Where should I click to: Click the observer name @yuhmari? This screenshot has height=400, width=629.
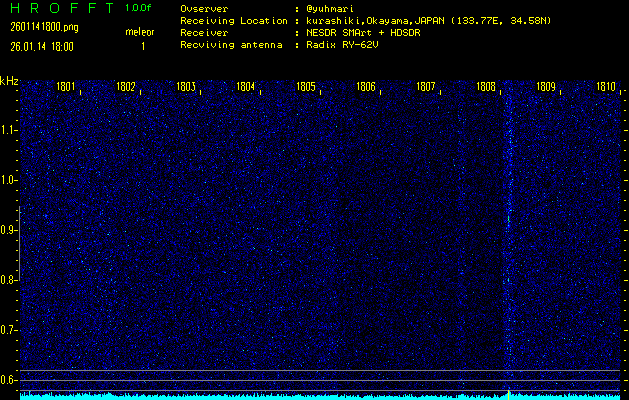[x=330, y=9]
